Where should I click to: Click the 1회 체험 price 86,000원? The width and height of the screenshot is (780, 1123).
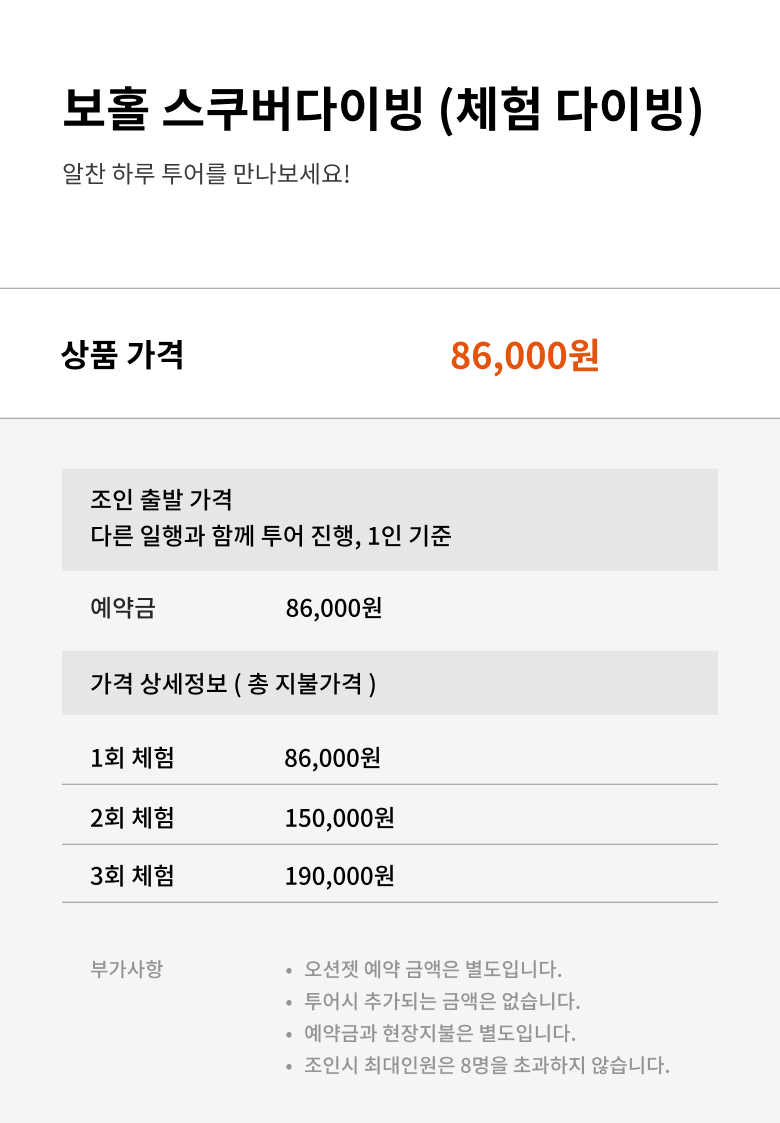coord(332,758)
